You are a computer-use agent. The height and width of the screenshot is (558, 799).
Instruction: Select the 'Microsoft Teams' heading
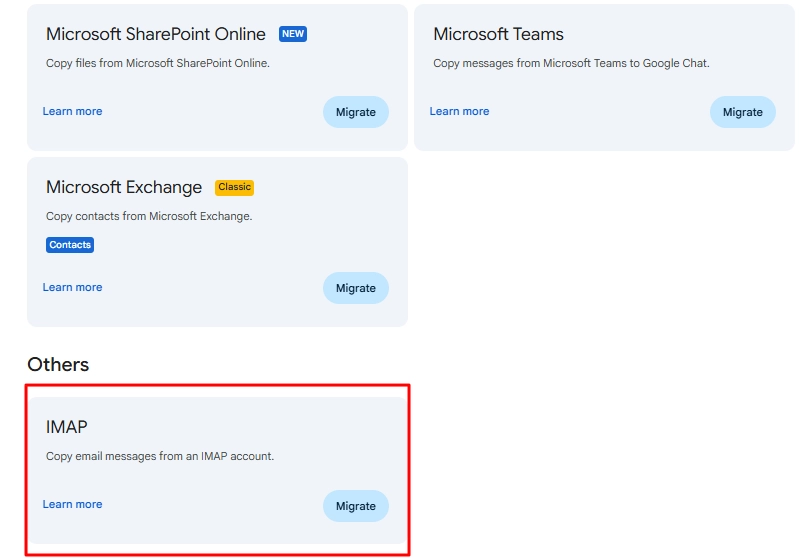[498, 34]
